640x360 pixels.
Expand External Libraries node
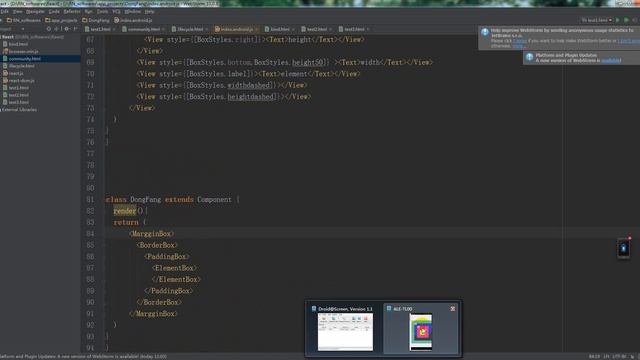(x=19, y=110)
